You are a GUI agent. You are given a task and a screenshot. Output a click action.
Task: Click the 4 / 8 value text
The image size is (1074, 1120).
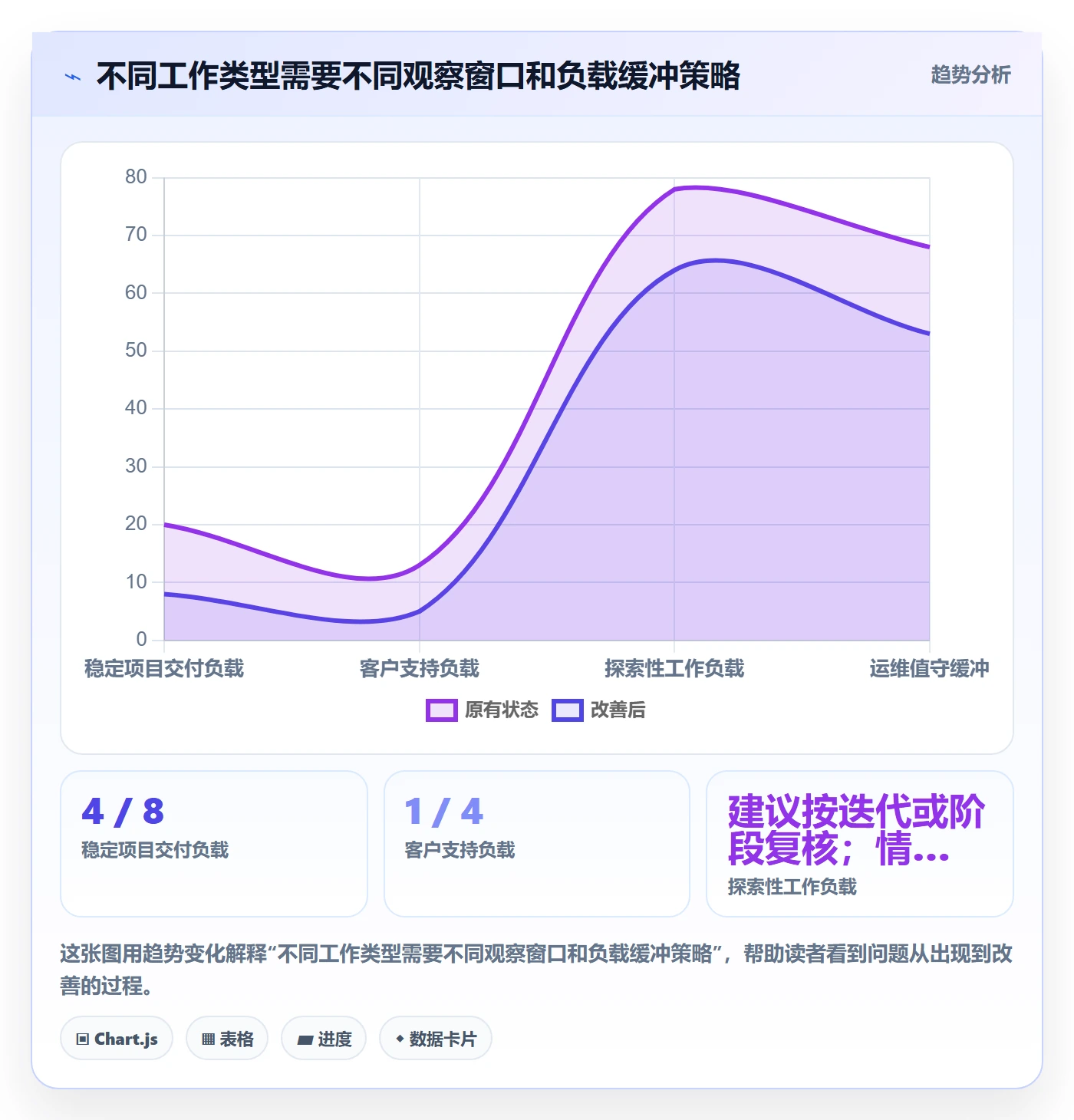pyautogui.click(x=123, y=812)
